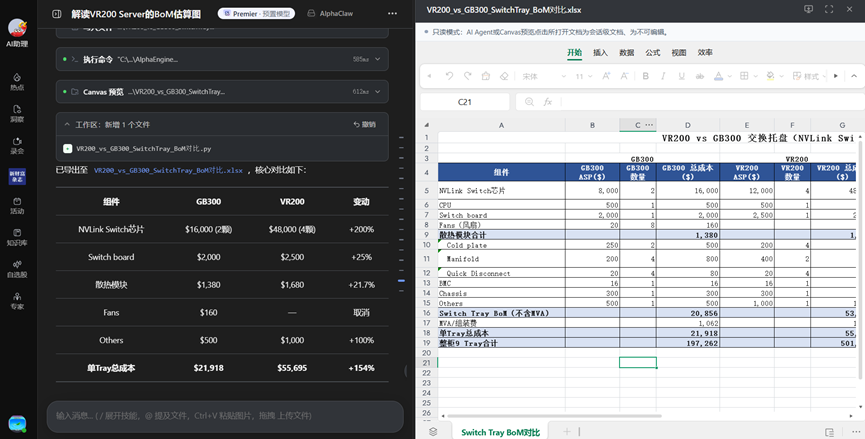Open 知识库 in the left sidebar
The height and width of the screenshot is (439, 865).
click(x=17, y=237)
